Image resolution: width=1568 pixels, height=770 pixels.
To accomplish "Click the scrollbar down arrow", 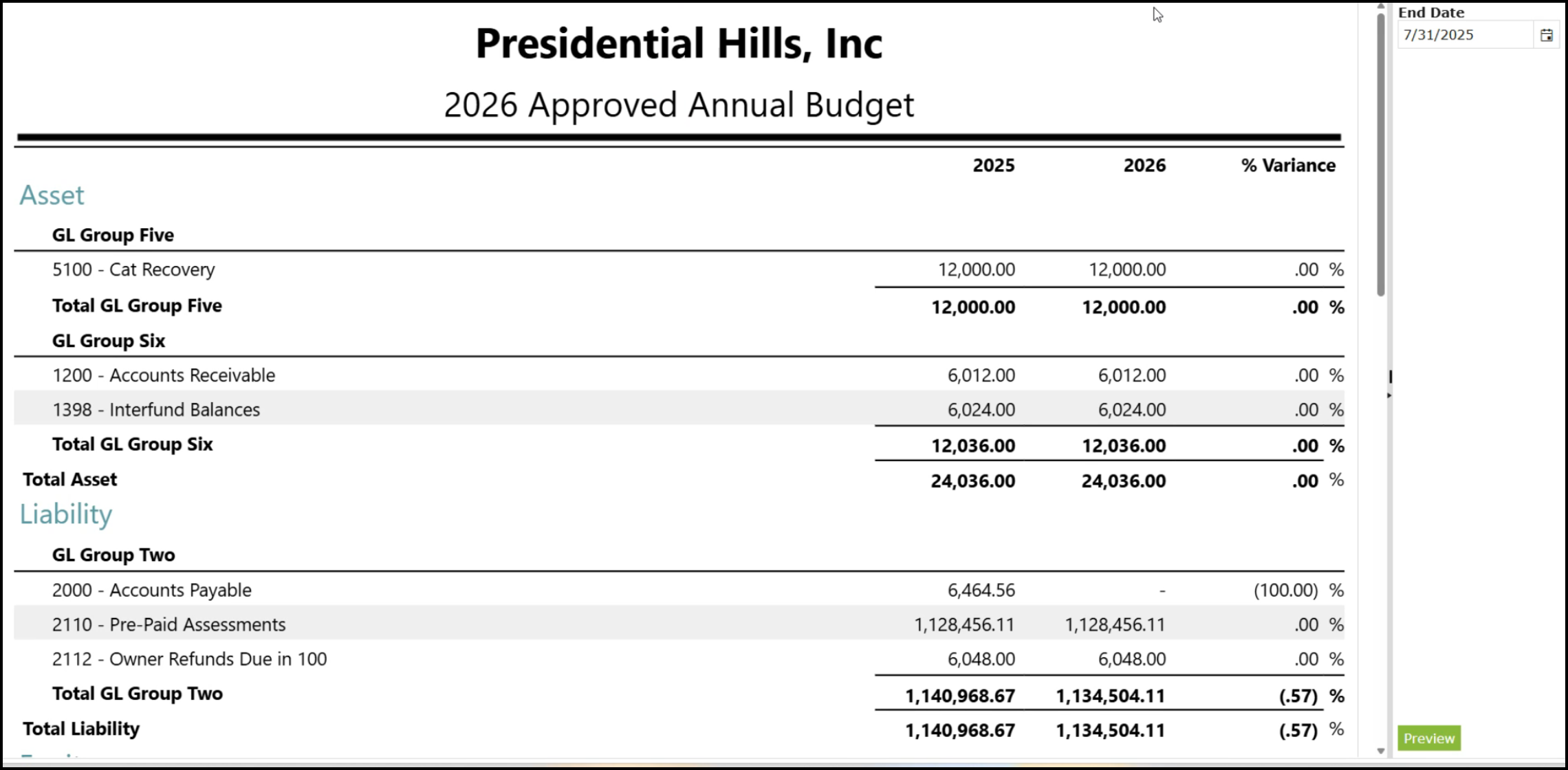I will [1380, 751].
